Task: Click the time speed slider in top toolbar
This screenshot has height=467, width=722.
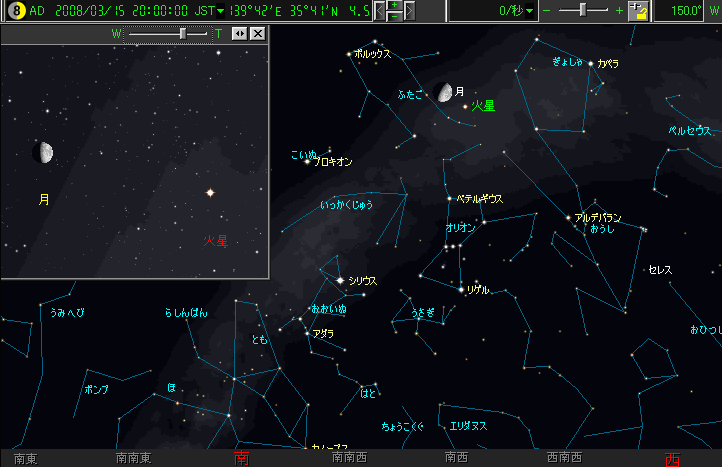Action: tap(584, 10)
